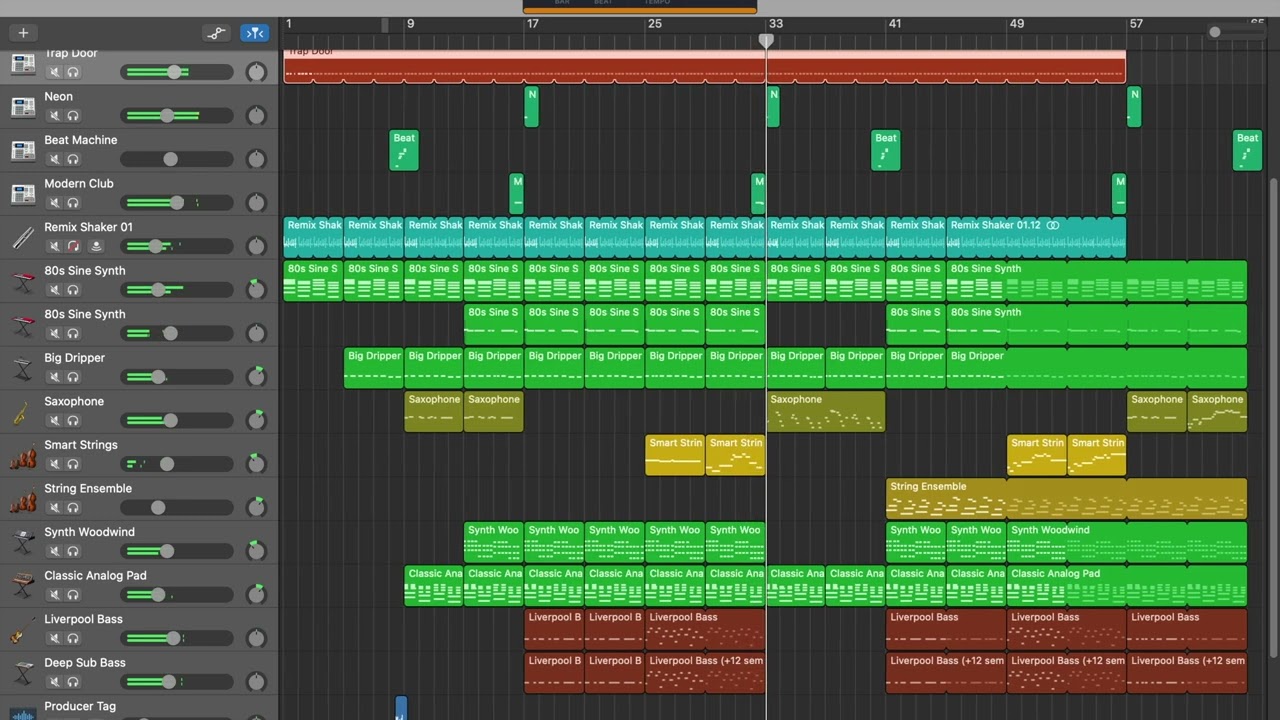
Task: Select the Classic Analog Pad synth icon
Action: [23, 586]
